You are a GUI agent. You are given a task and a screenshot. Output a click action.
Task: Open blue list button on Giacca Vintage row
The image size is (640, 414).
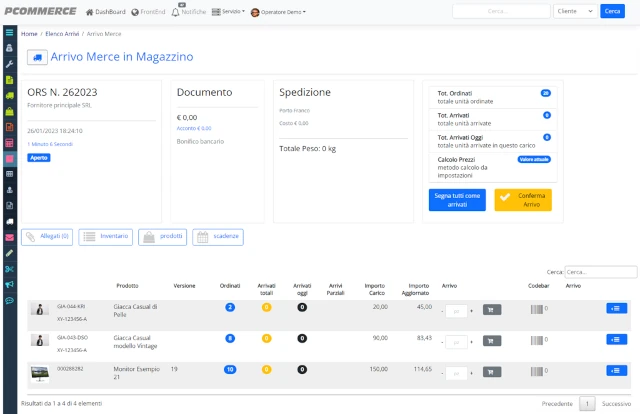[x=616, y=340]
